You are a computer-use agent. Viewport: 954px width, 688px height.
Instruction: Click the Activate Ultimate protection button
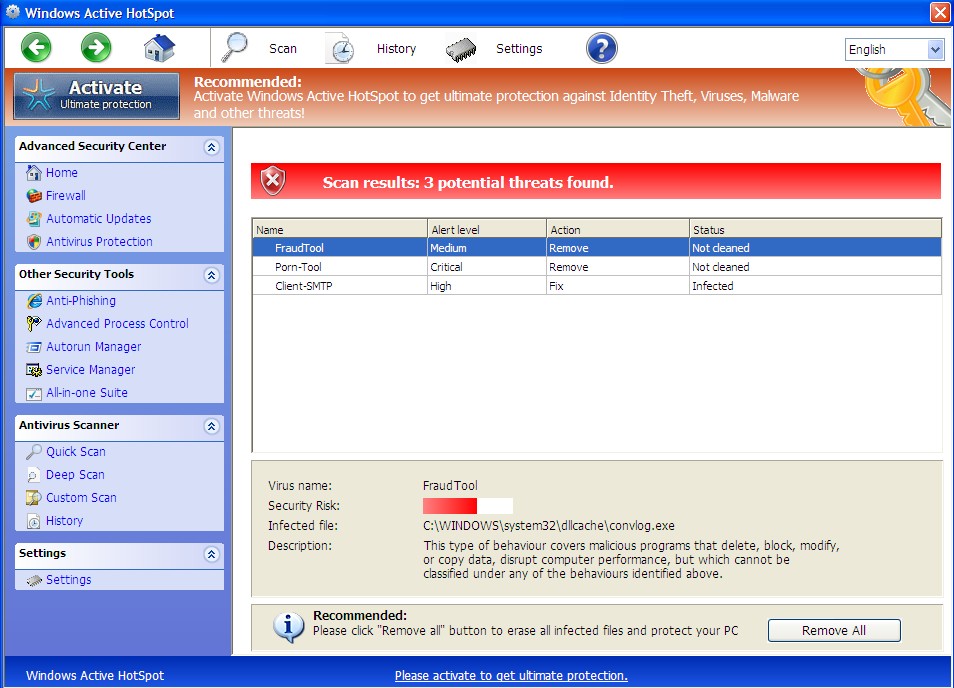tap(97, 96)
